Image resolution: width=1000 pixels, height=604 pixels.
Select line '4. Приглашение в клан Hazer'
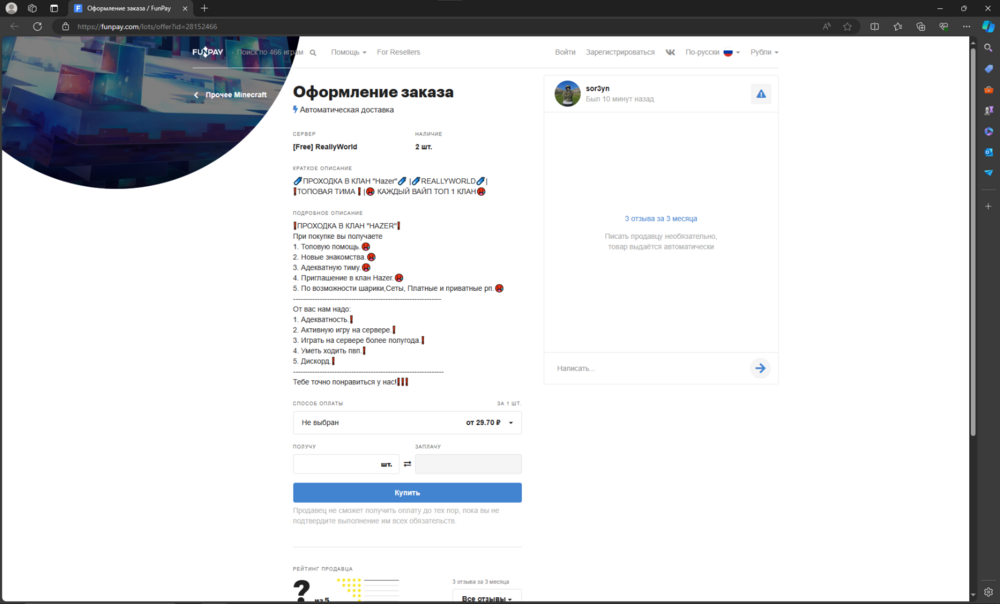coord(343,278)
